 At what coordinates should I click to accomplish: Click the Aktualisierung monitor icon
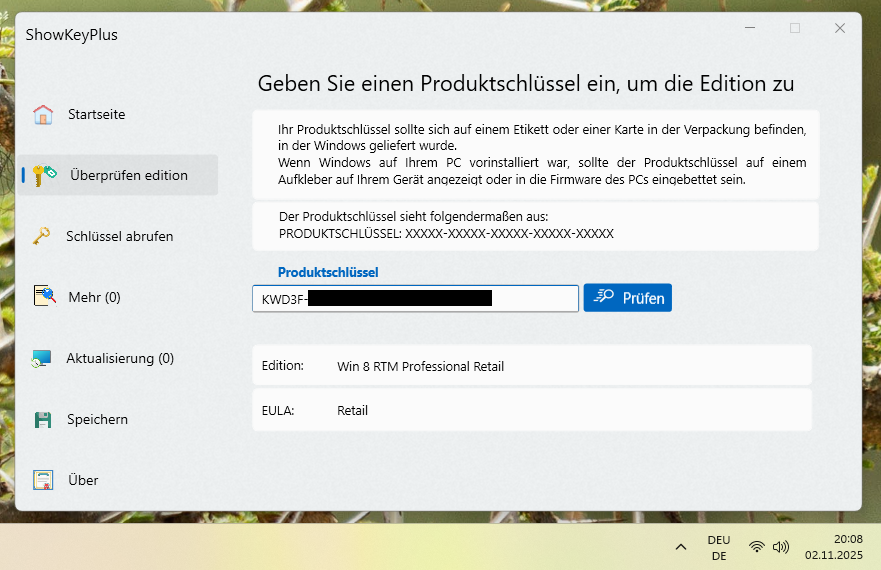[x=42, y=359]
